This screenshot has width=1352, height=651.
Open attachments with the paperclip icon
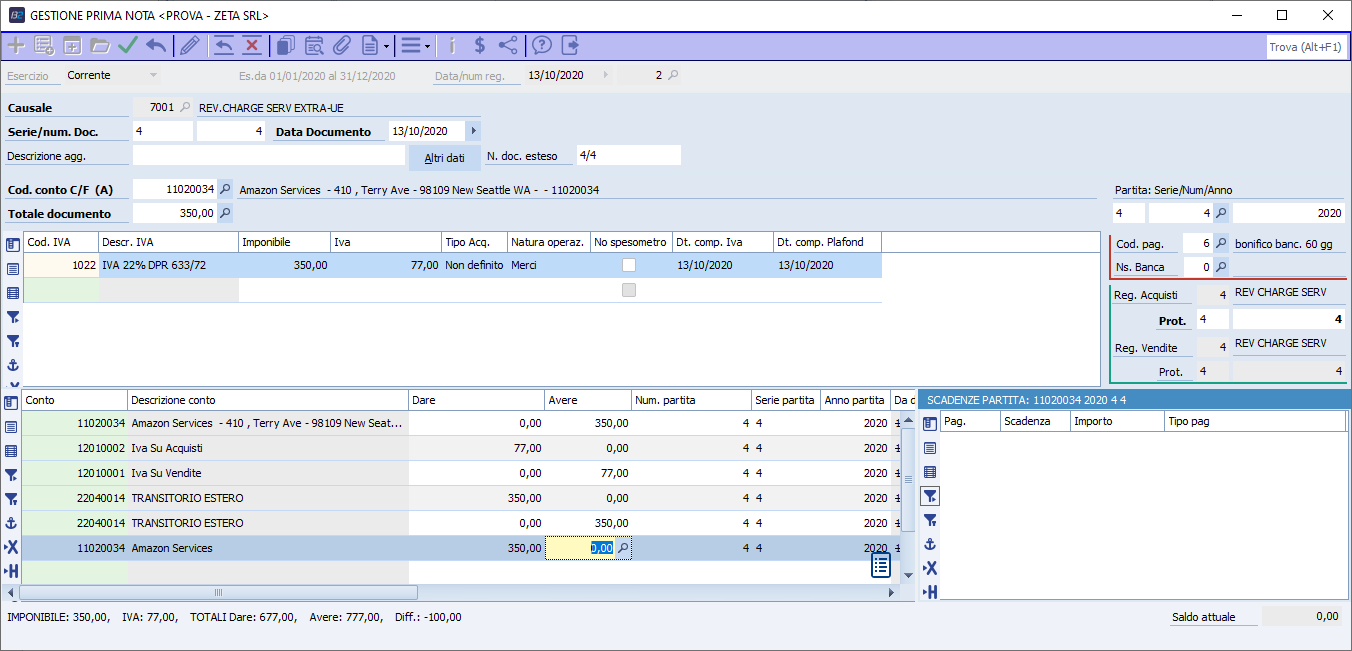(341, 45)
